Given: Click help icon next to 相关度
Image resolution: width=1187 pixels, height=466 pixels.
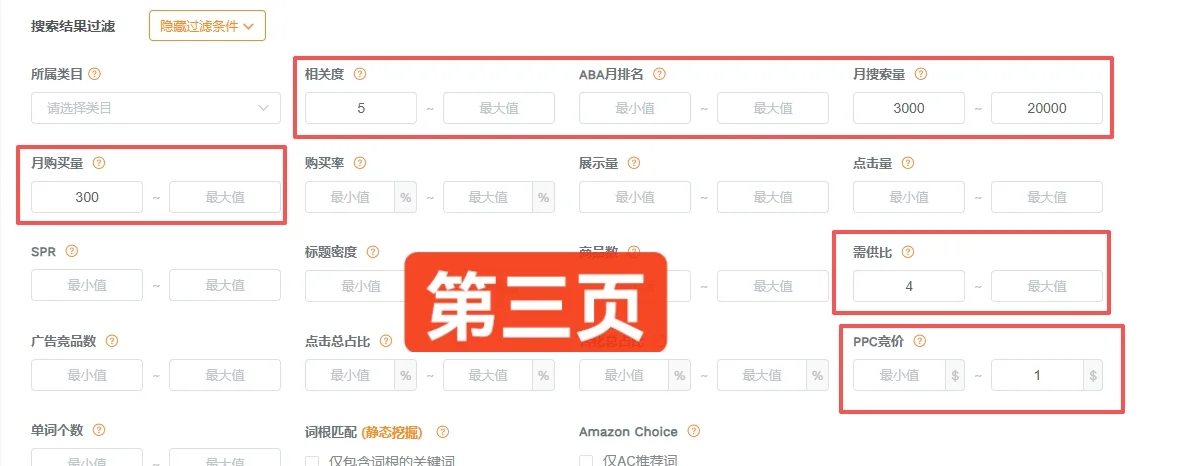Looking at the screenshot, I should [x=360, y=74].
